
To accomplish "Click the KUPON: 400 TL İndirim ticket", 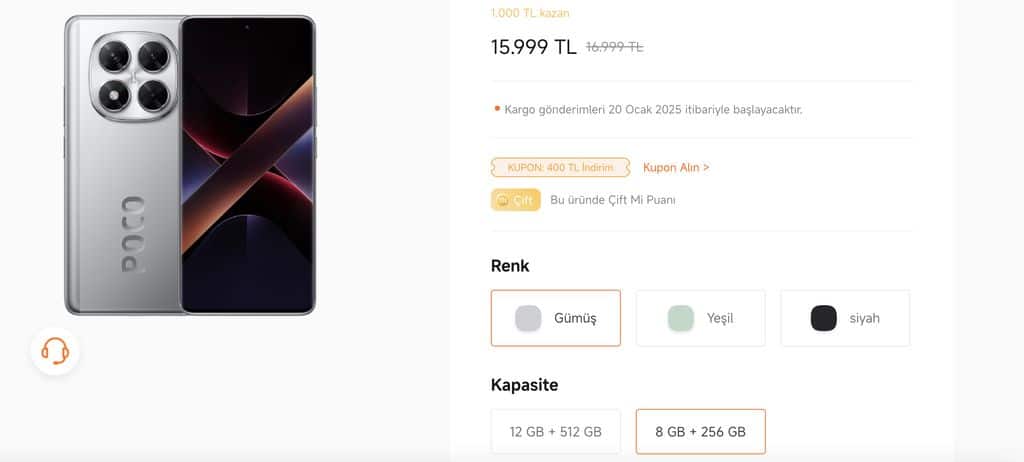I will [x=560, y=167].
